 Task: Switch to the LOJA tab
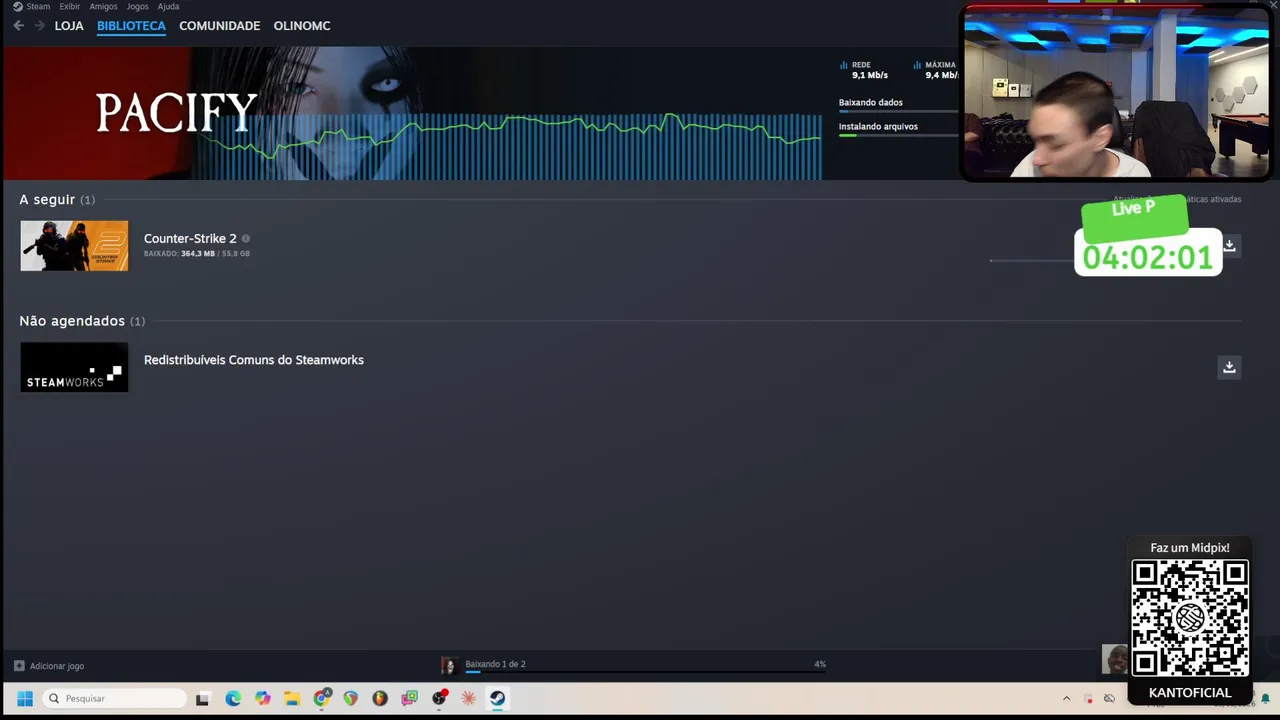pyautogui.click(x=69, y=26)
